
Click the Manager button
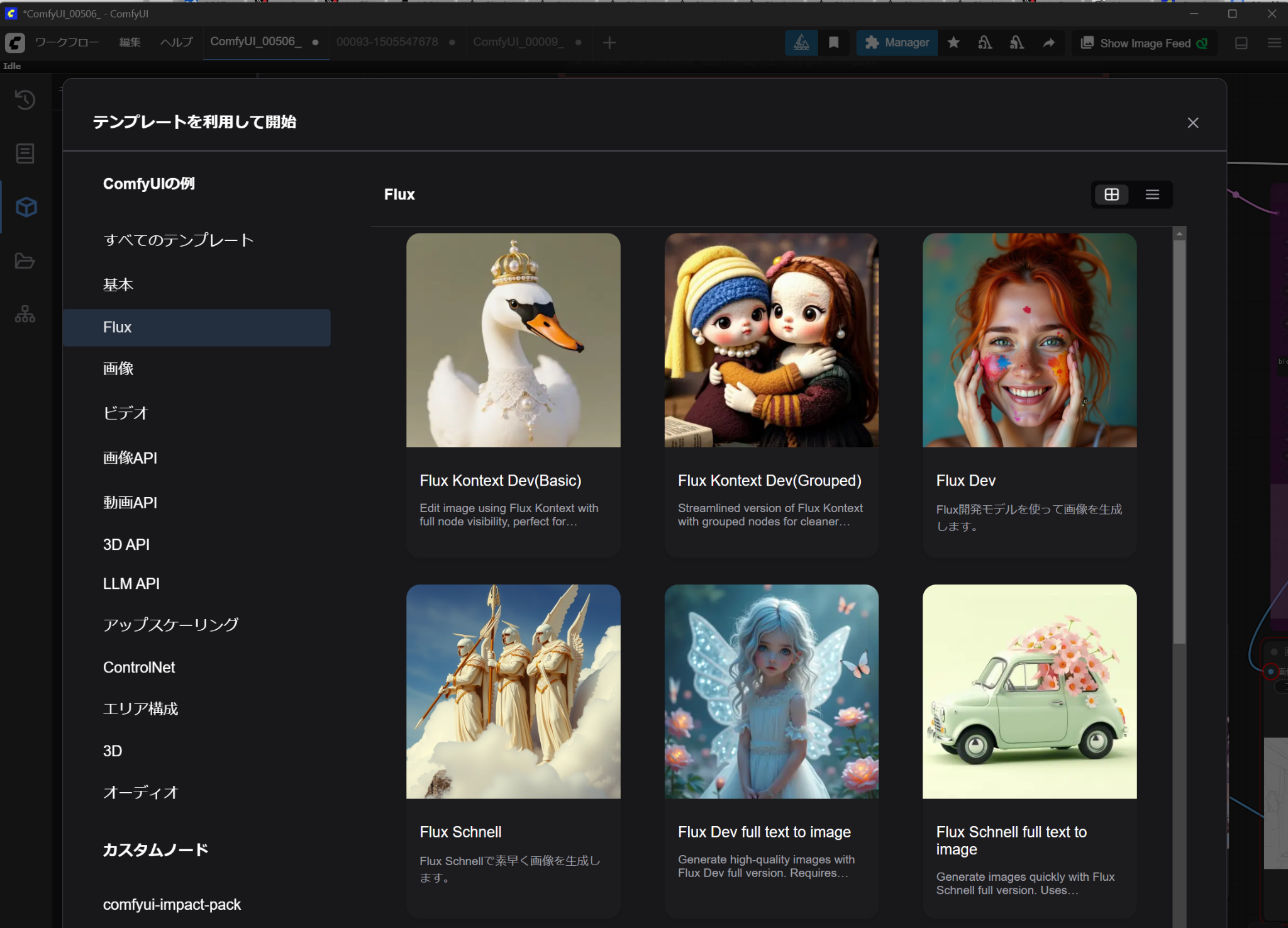(x=897, y=43)
